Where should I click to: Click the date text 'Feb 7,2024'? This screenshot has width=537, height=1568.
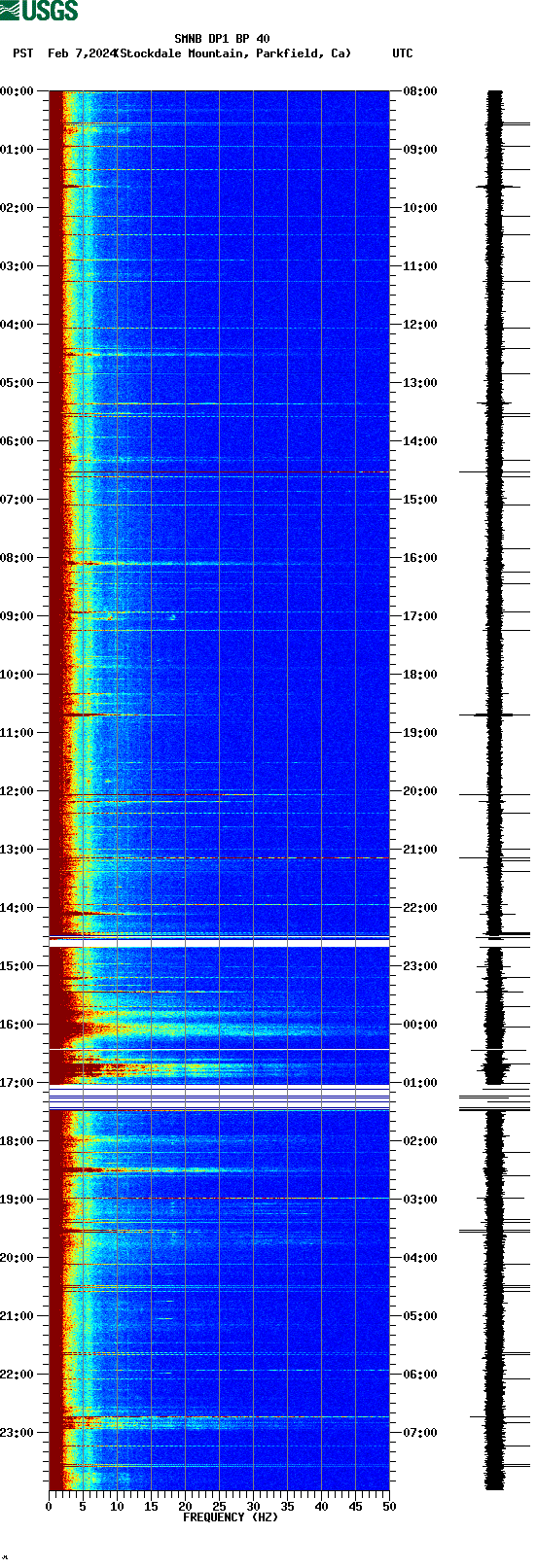click(x=82, y=53)
